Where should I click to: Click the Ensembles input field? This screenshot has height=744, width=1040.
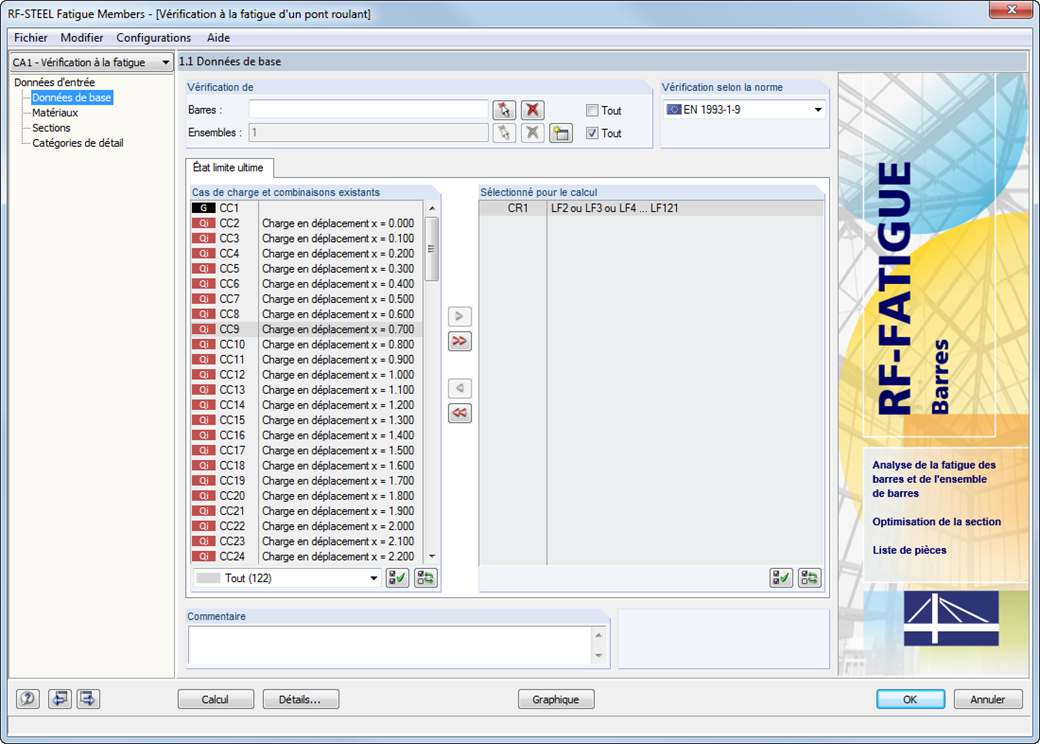click(x=369, y=133)
